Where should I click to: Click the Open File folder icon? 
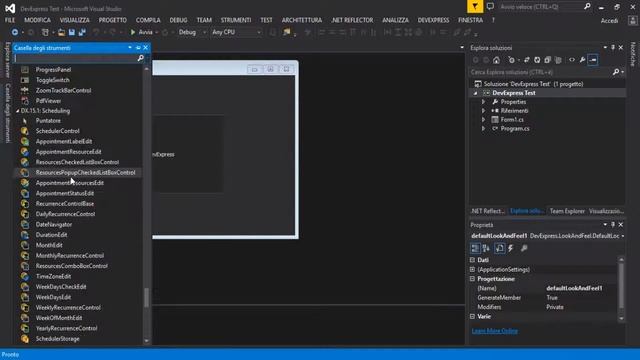coord(61,32)
